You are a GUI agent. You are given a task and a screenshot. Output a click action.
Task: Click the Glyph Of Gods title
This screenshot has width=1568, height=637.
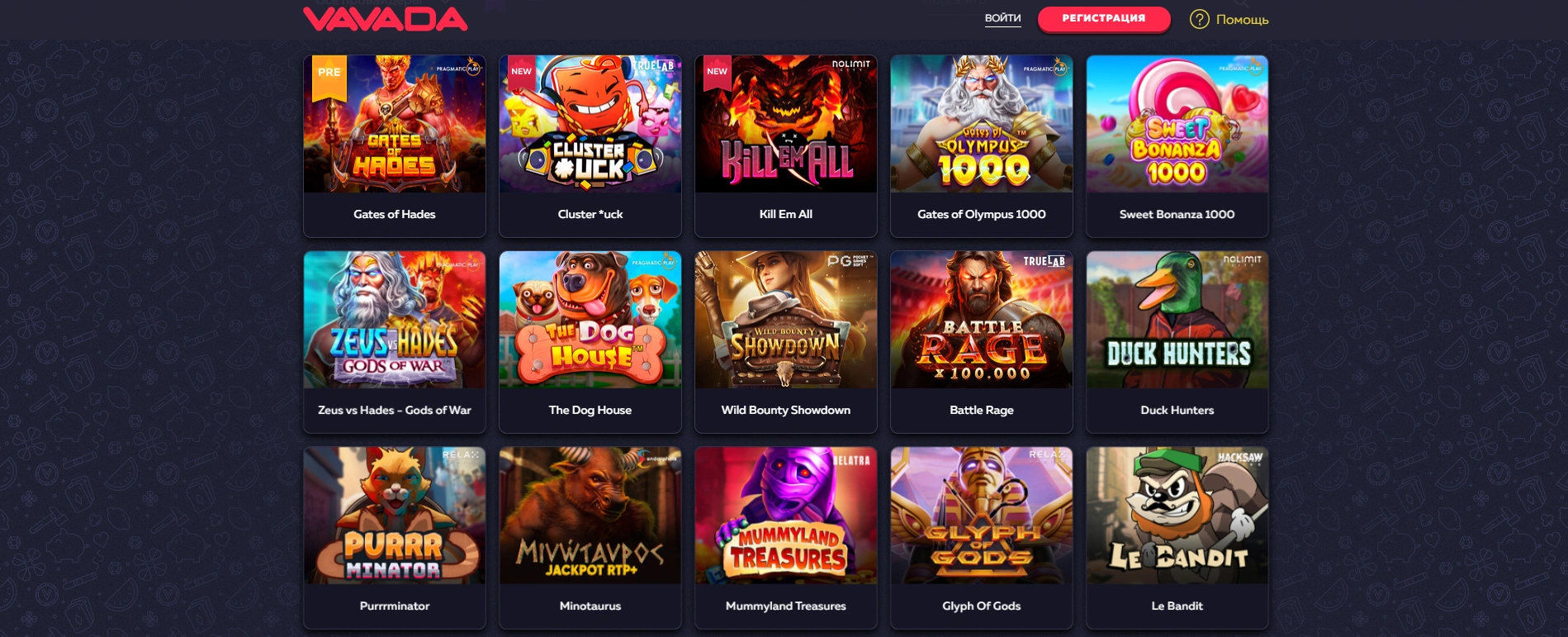tap(982, 606)
